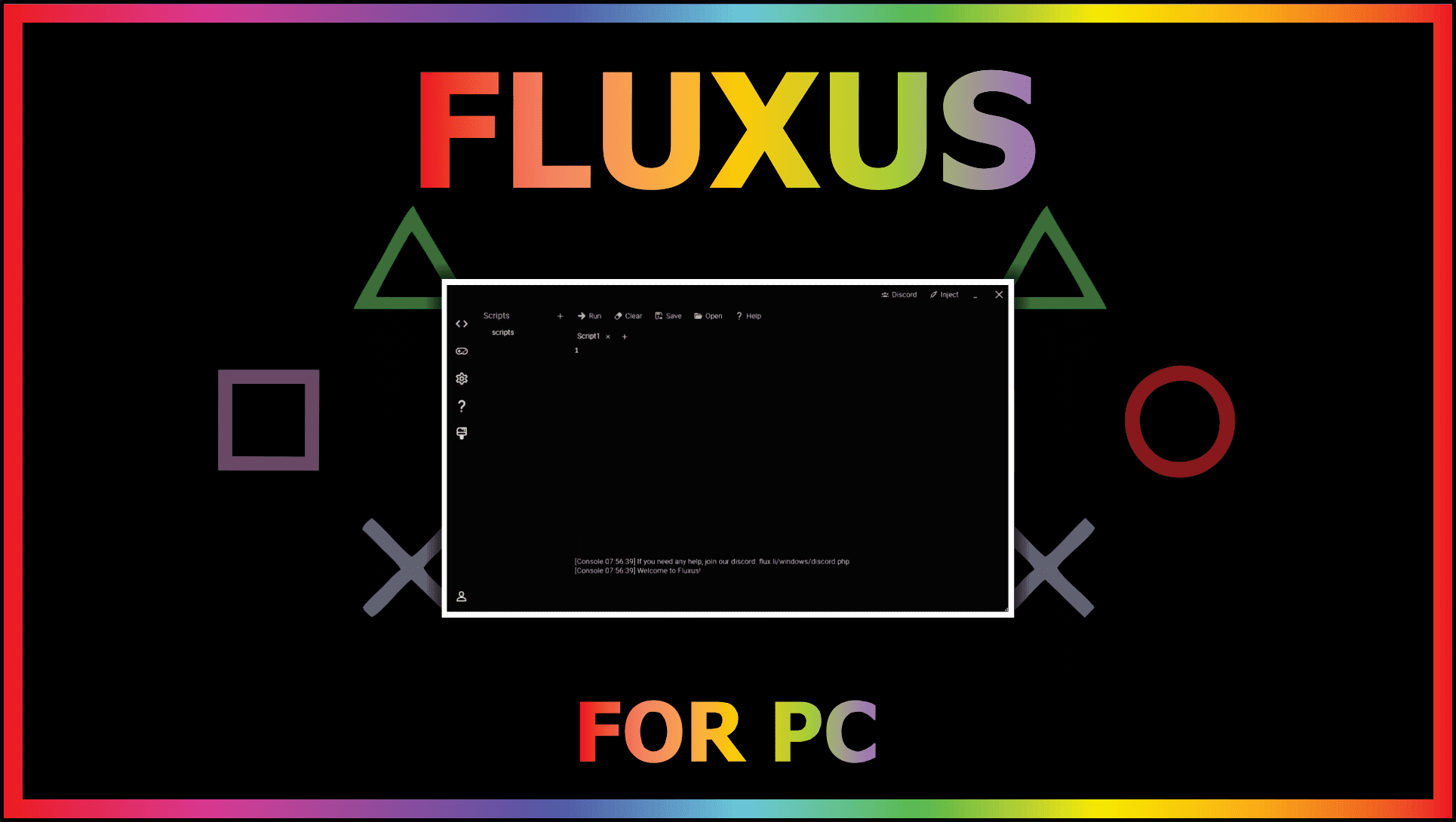
Task: Click the code editor icon in sidebar
Action: (460, 322)
